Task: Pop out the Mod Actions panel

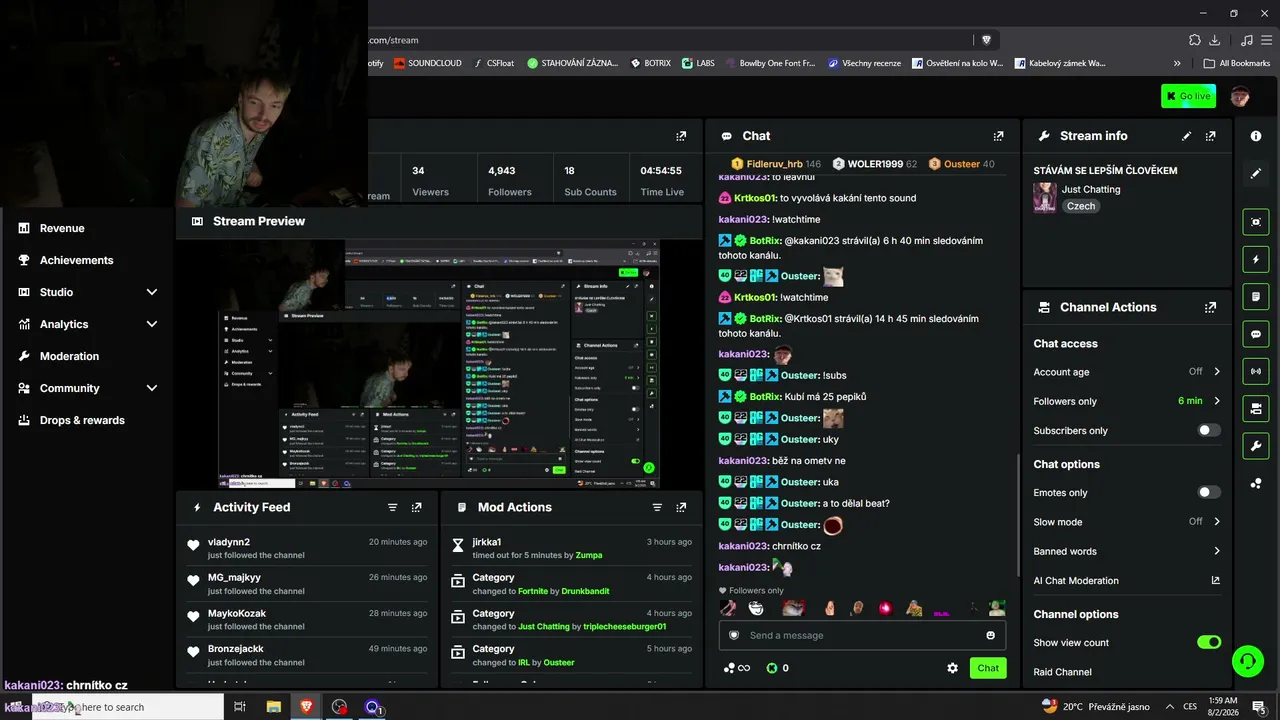Action: (x=681, y=507)
